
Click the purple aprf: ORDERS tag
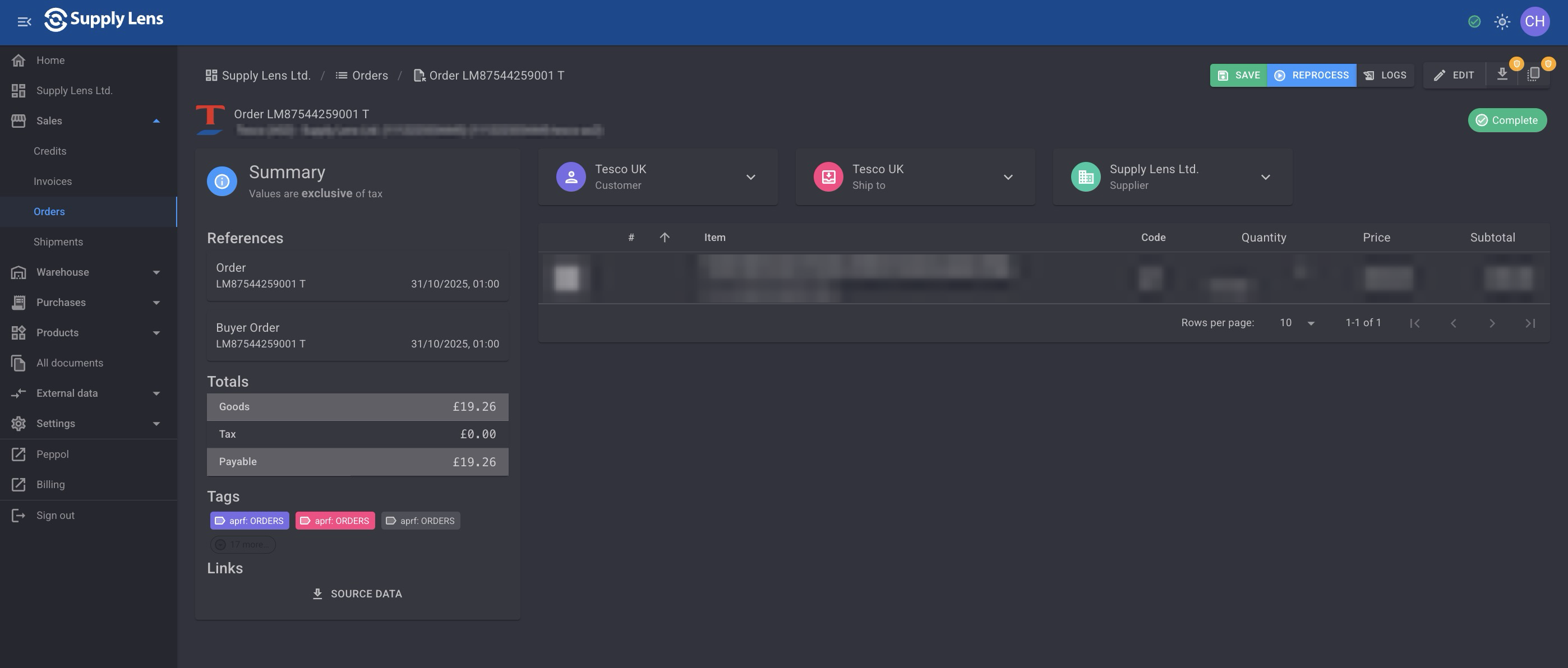(250, 521)
